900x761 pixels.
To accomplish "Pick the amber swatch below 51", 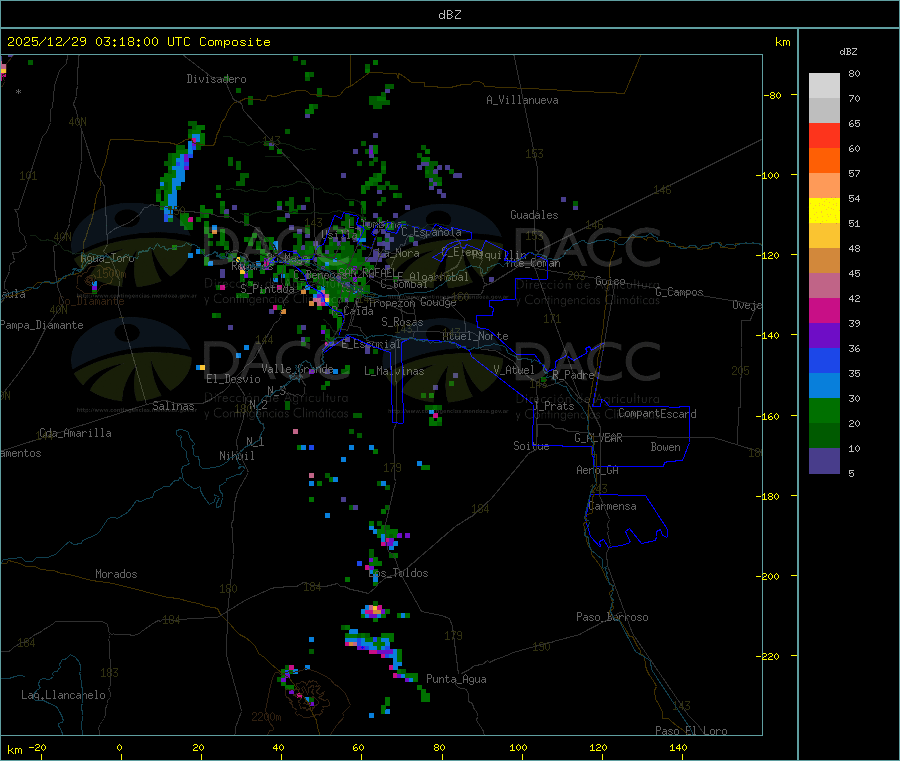I will [x=824, y=236].
